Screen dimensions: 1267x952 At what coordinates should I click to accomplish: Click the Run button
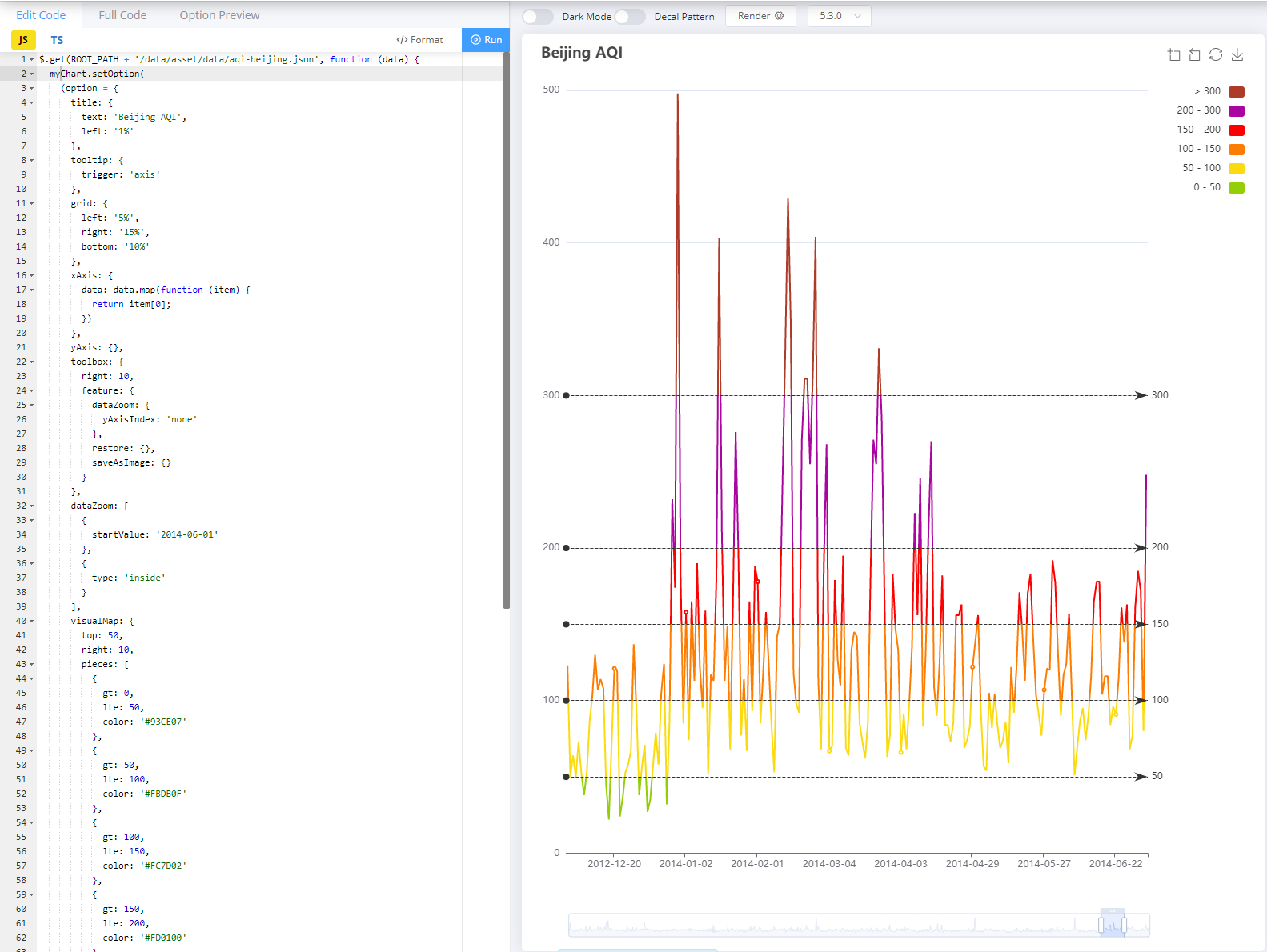point(486,40)
